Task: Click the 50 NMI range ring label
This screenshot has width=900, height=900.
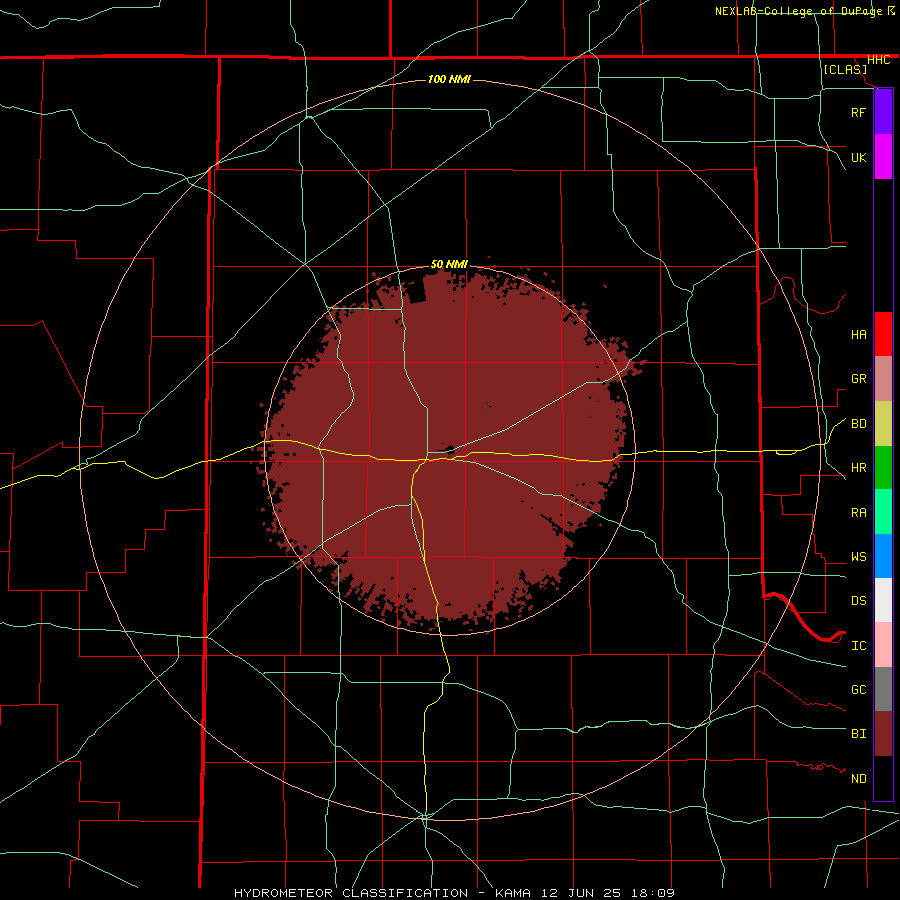Action: click(449, 264)
